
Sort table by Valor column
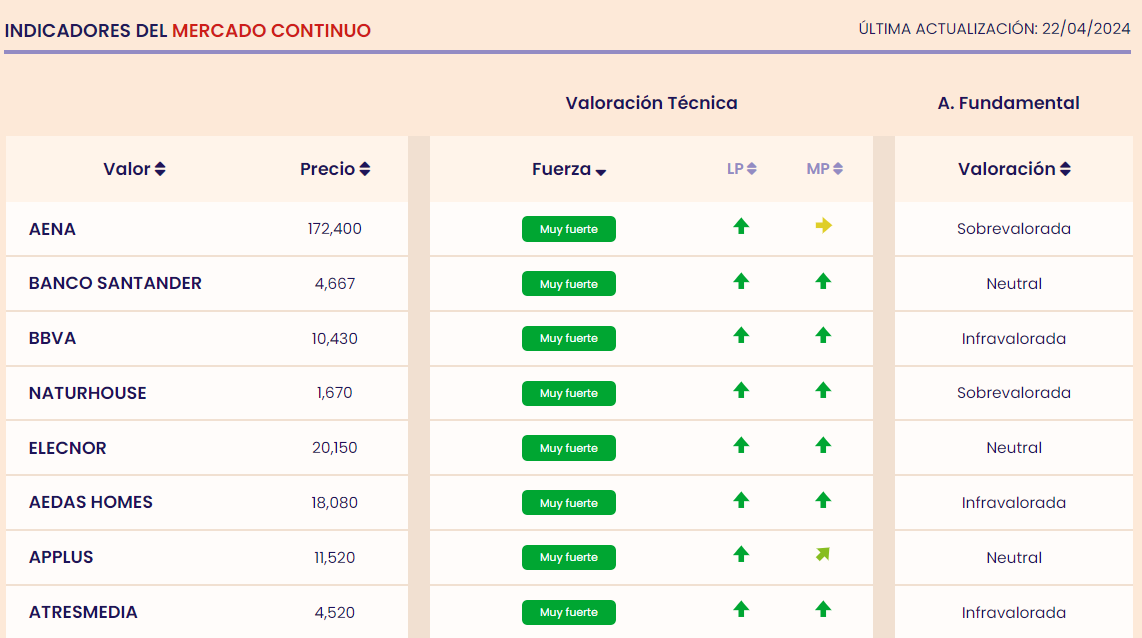[x=134, y=169]
